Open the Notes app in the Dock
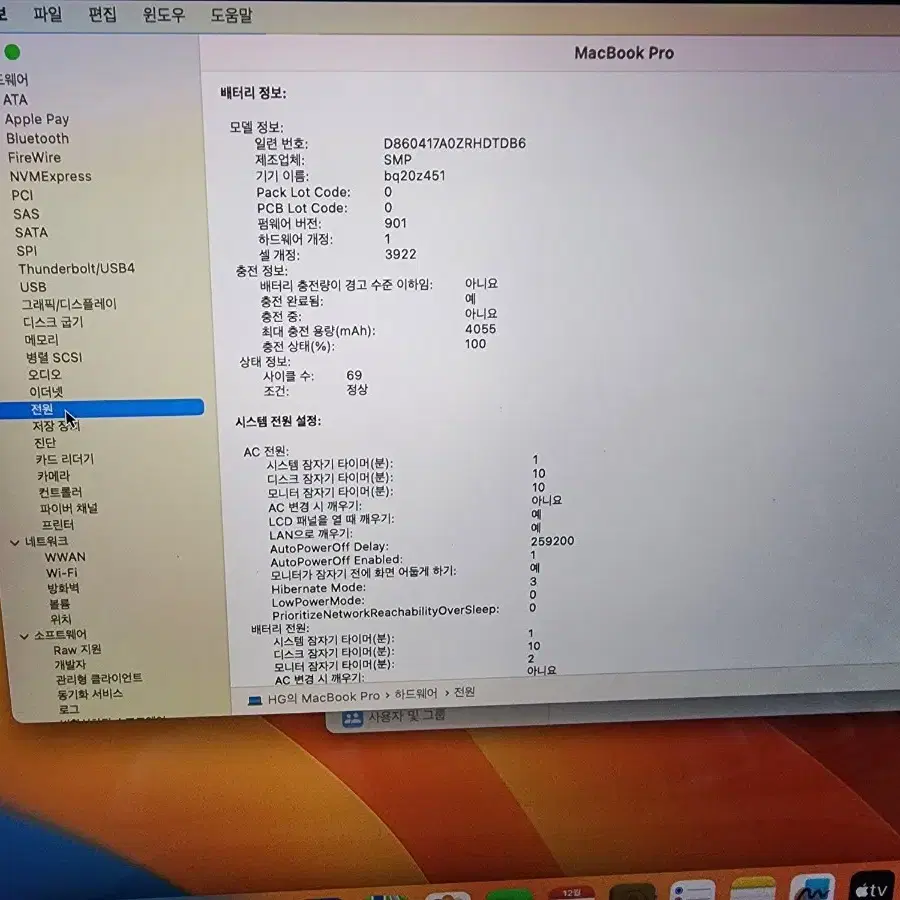The image size is (900, 900). (x=752, y=889)
